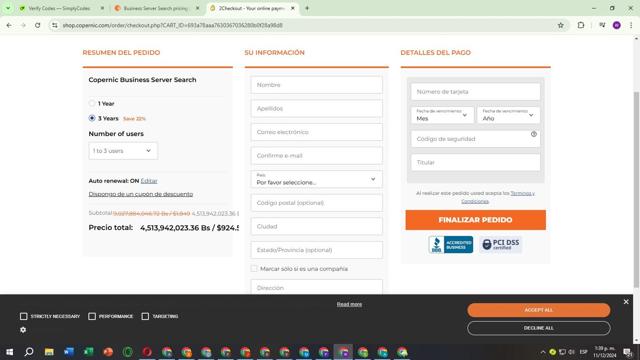View site information icon in address bar
Screen dimensions: 640x360
point(55,25)
